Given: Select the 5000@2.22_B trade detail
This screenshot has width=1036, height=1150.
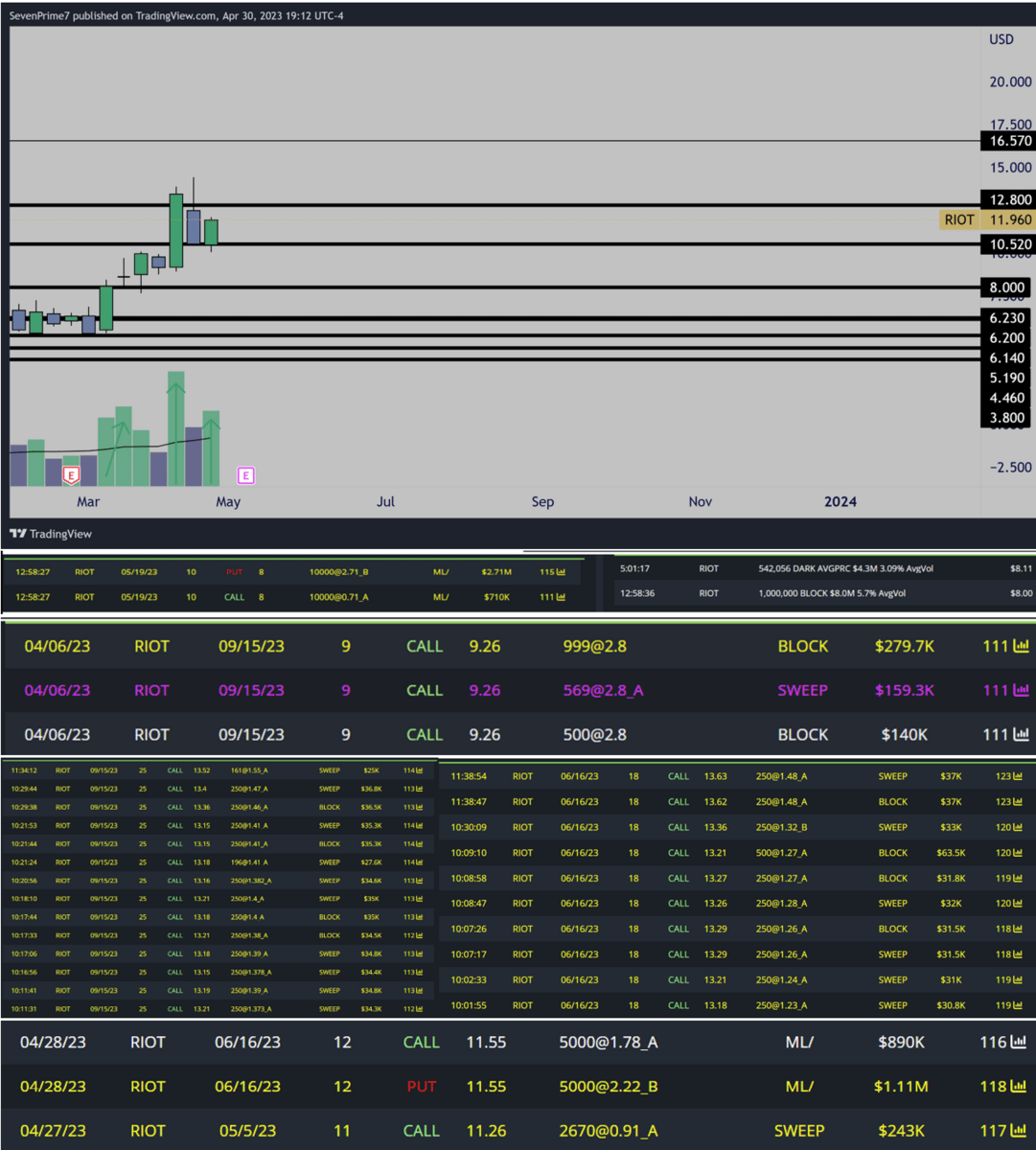Looking at the screenshot, I should pos(609,1086).
